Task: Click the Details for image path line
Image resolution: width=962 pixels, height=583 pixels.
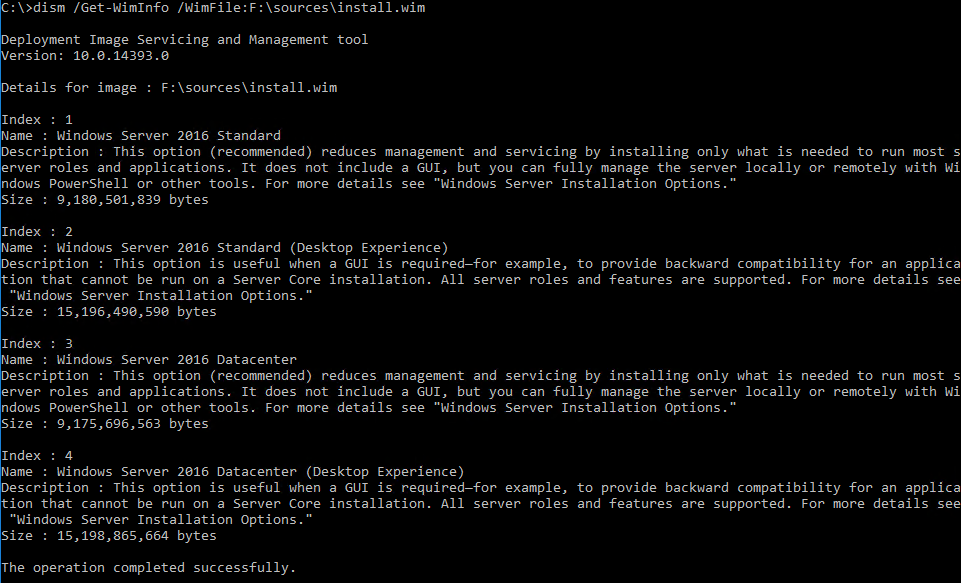Action: pyautogui.click(x=169, y=88)
